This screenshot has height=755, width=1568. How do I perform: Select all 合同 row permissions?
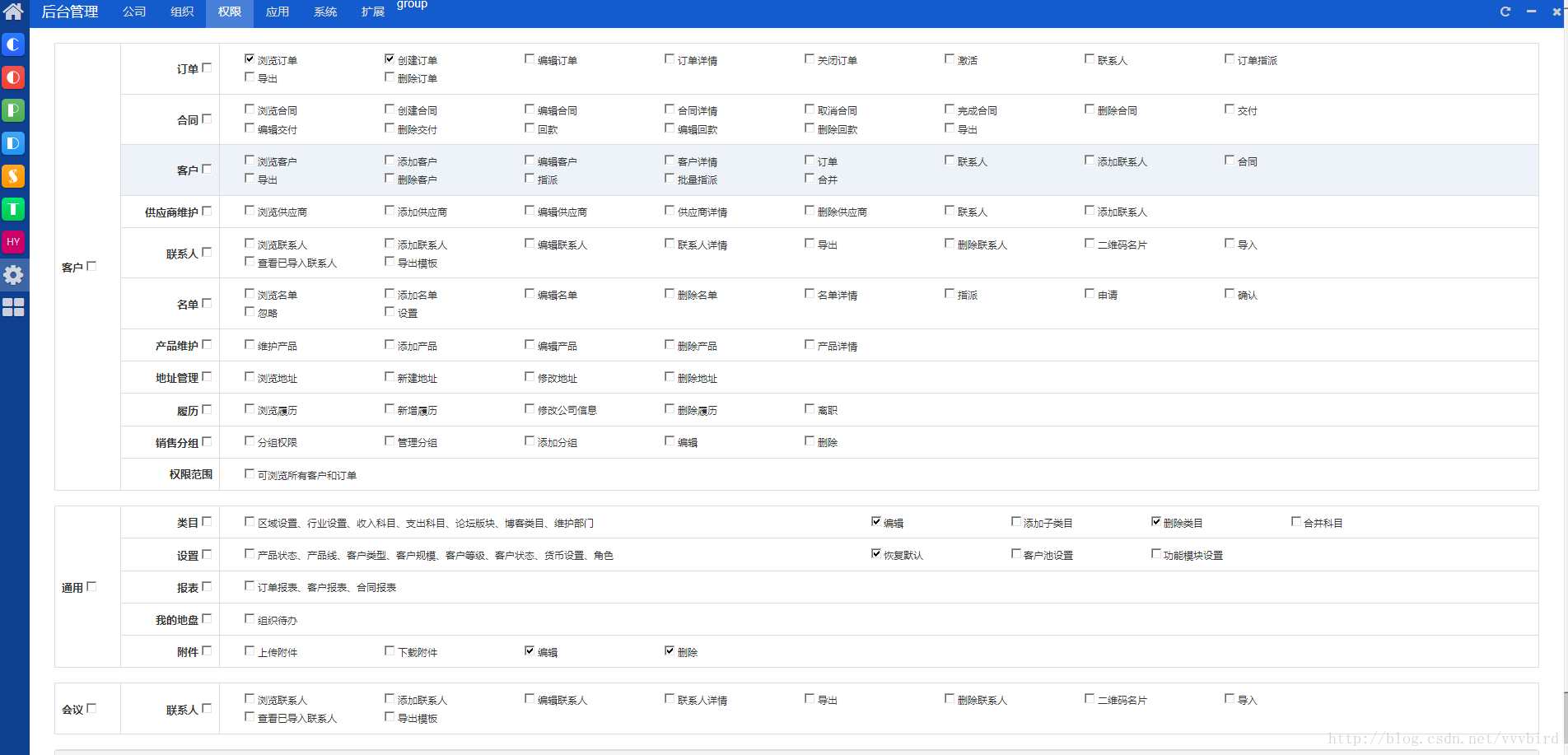tap(207, 119)
